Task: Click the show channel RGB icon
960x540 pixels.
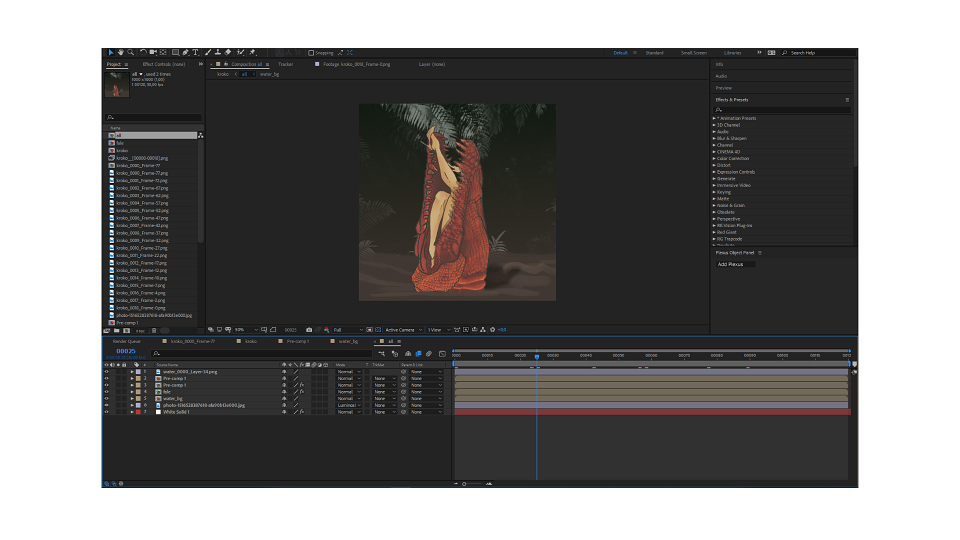Action: point(326,329)
